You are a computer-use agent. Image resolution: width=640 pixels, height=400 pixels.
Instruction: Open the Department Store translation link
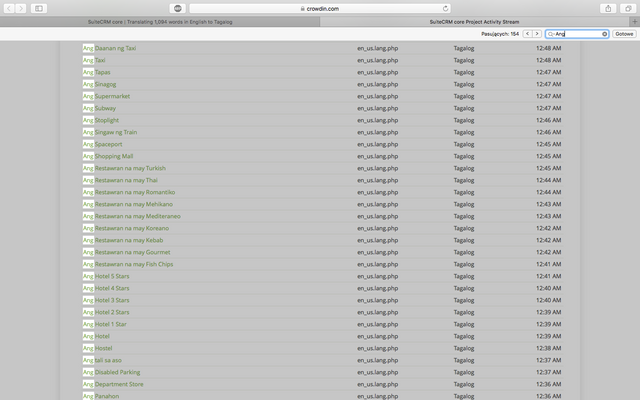[113, 384]
